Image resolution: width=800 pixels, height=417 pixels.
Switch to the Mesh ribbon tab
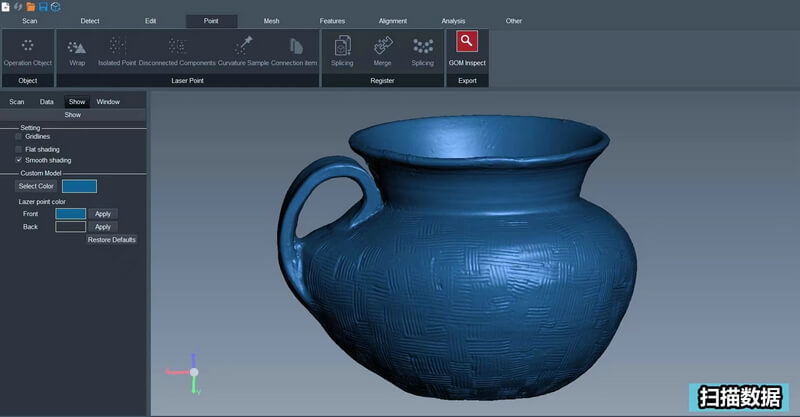pos(271,21)
